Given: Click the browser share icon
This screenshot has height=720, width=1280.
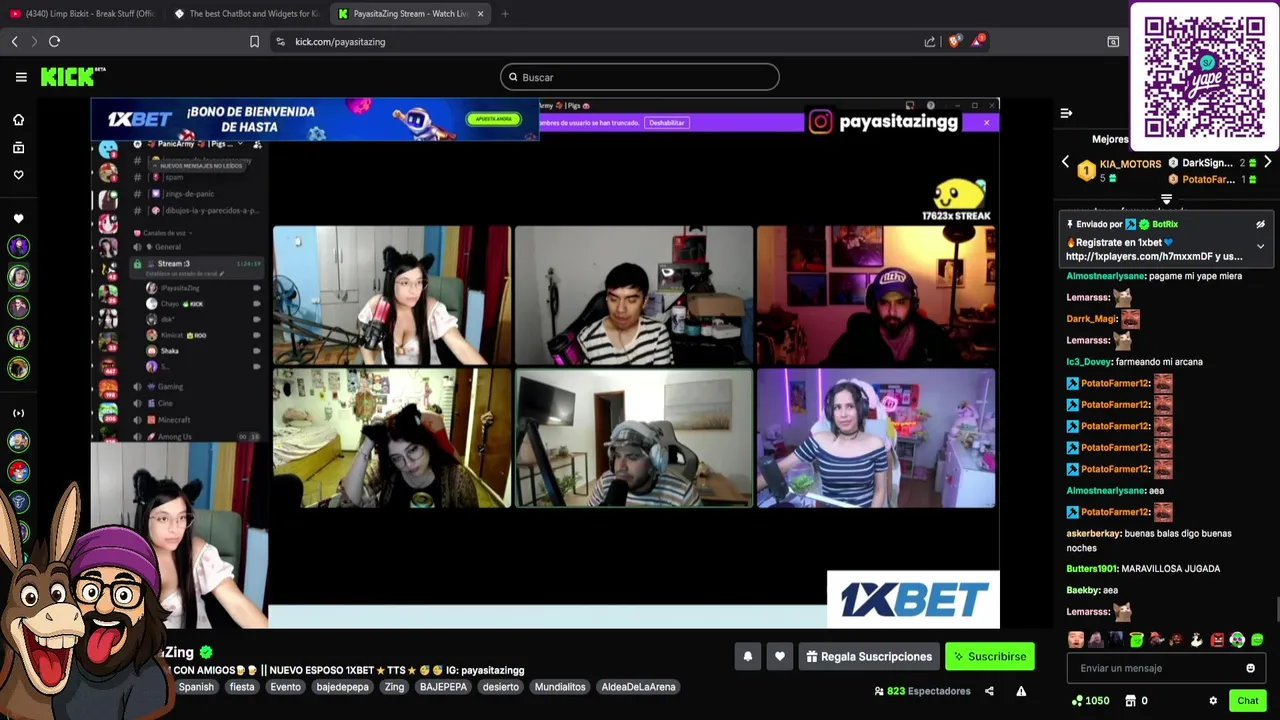Looking at the screenshot, I should coord(930,41).
